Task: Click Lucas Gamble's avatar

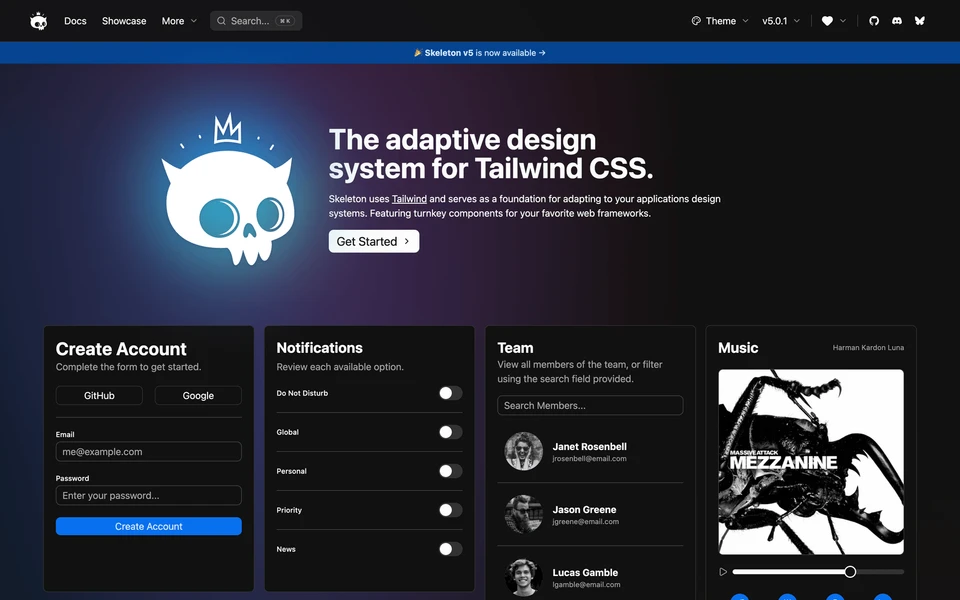Action: pyautogui.click(x=523, y=577)
